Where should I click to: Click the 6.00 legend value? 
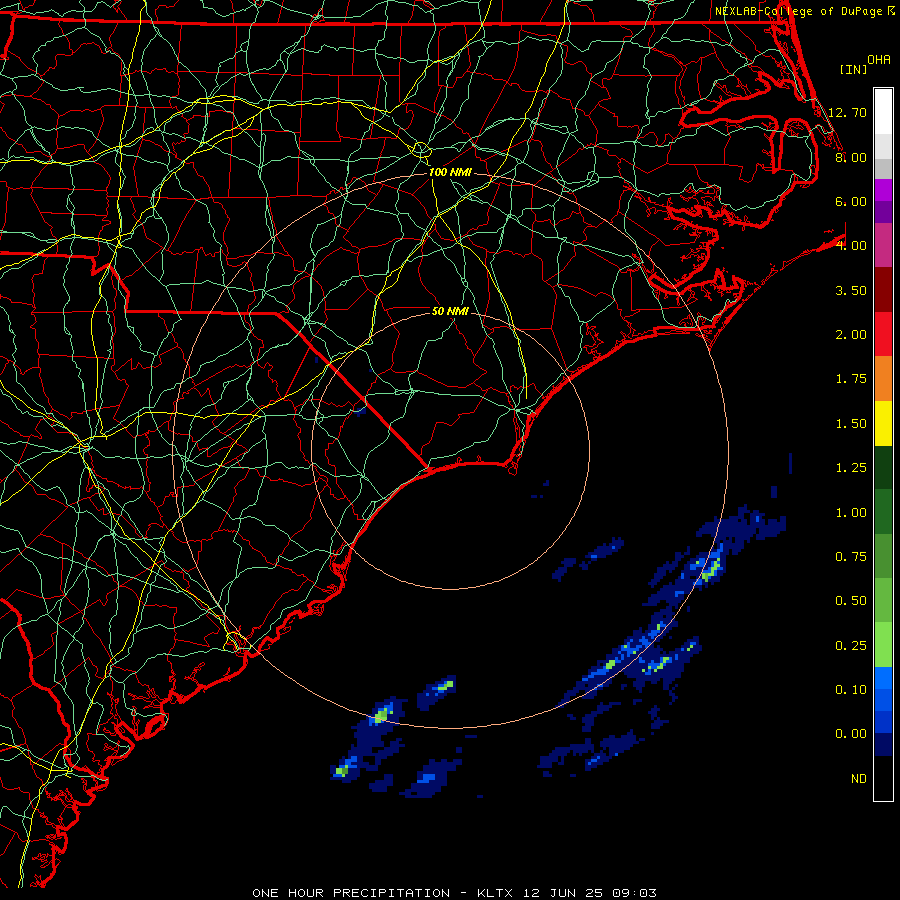click(851, 201)
